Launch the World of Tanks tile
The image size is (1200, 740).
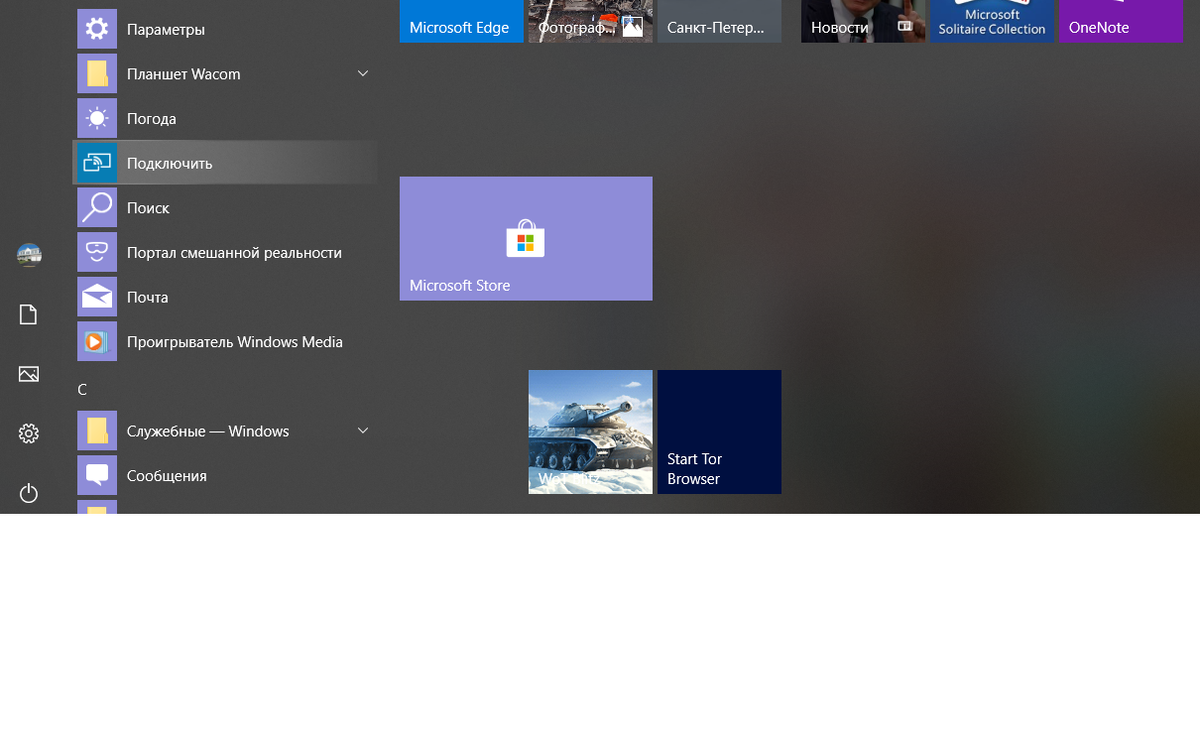(x=590, y=432)
